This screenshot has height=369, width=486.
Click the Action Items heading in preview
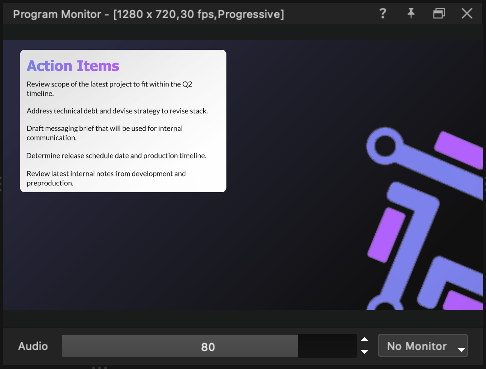tap(73, 66)
